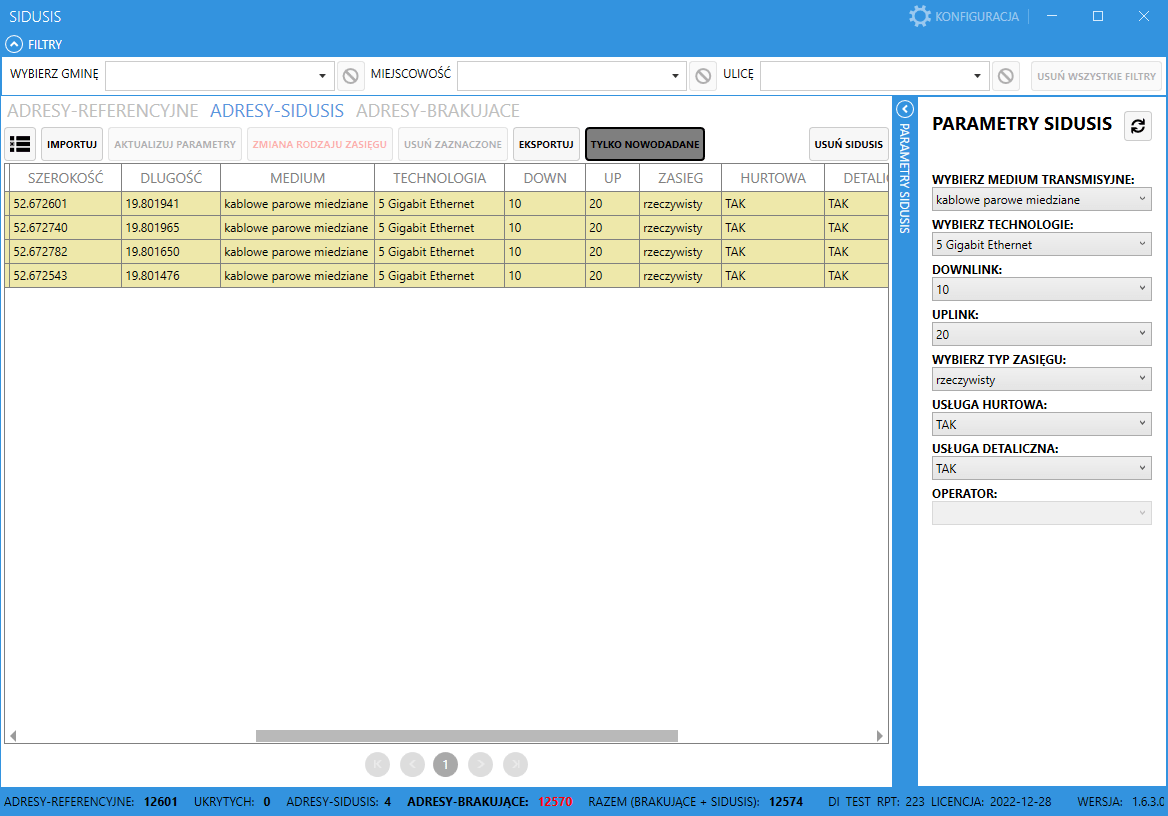
Task: Clear the Miejscowość filter icon
Action: (x=702, y=76)
